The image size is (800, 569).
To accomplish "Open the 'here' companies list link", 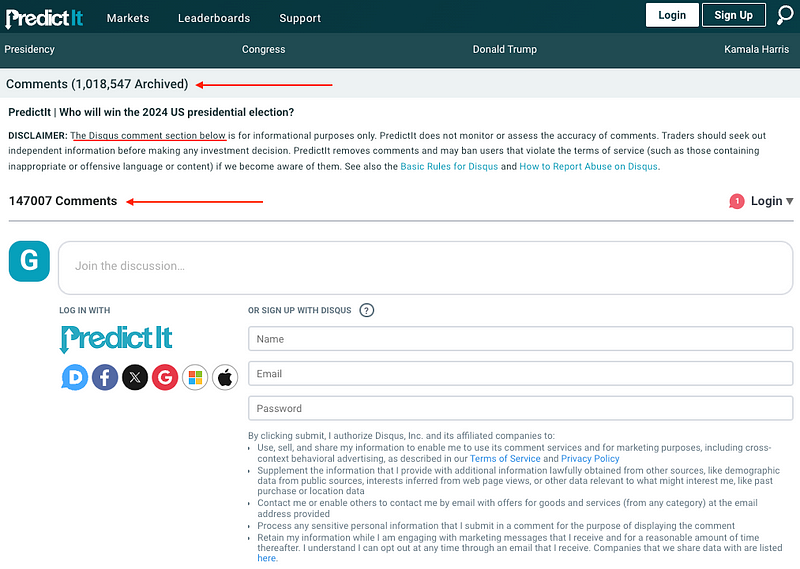I will point(267,558).
